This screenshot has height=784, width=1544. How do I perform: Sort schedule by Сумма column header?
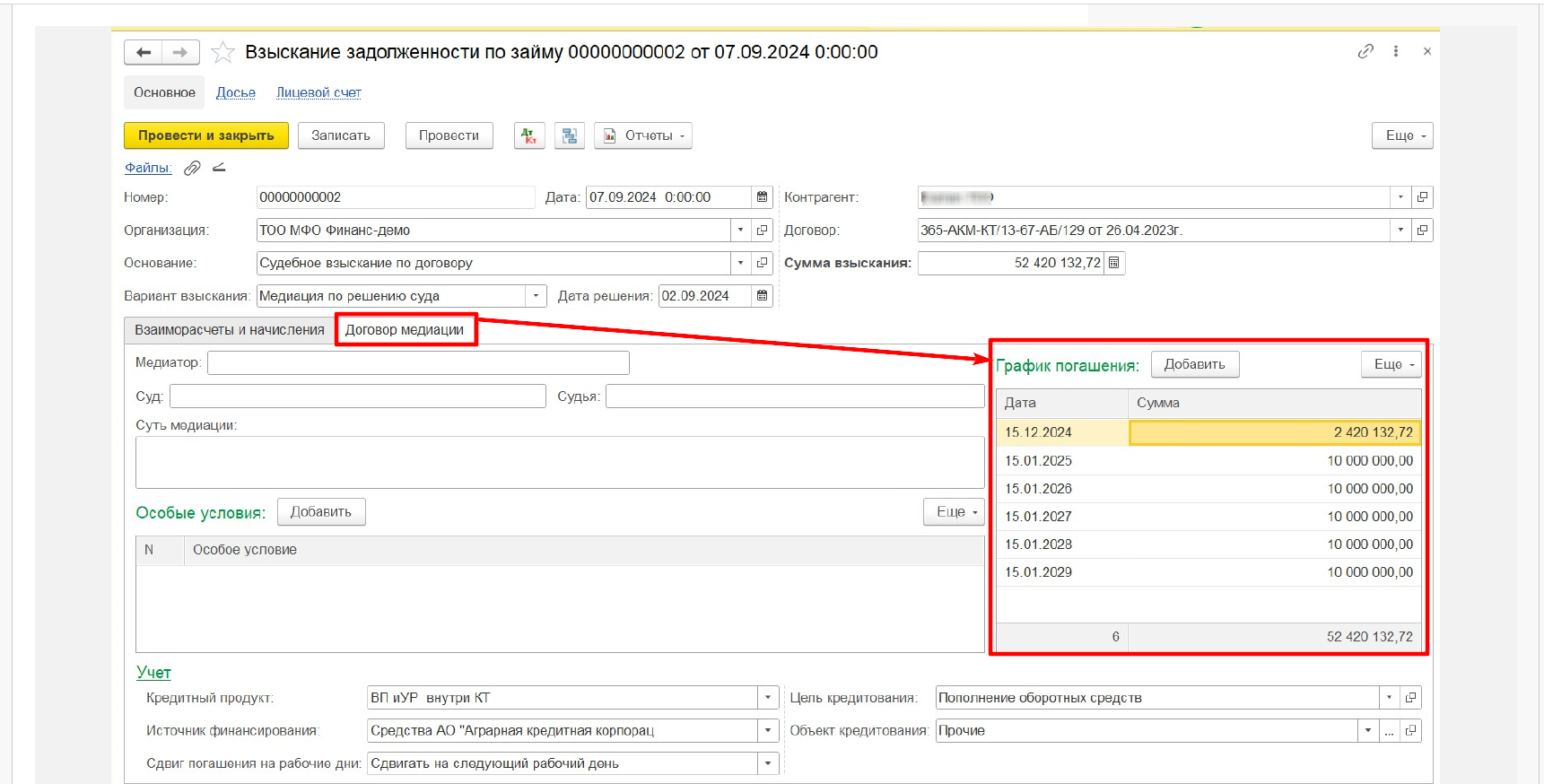[1275, 403]
